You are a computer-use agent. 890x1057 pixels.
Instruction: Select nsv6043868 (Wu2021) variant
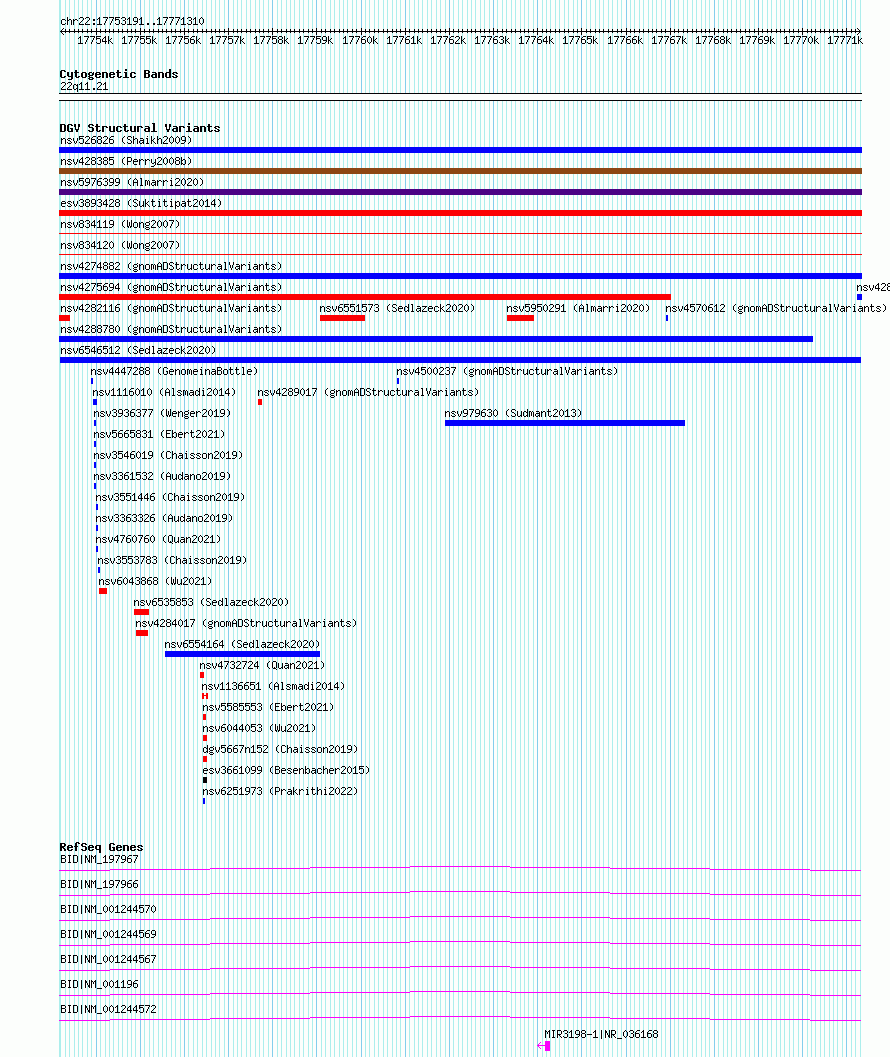pyautogui.click(x=155, y=581)
